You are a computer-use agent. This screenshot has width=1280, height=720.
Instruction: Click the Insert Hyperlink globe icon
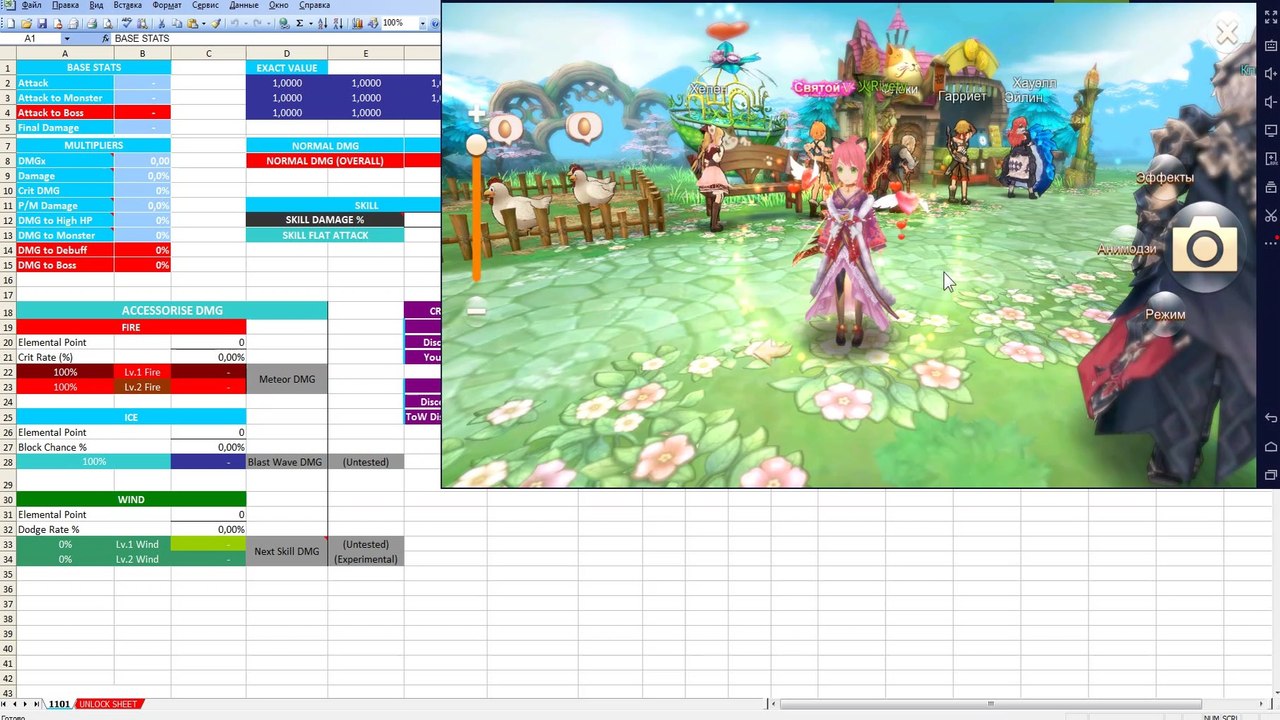click(x=284, y=23)
